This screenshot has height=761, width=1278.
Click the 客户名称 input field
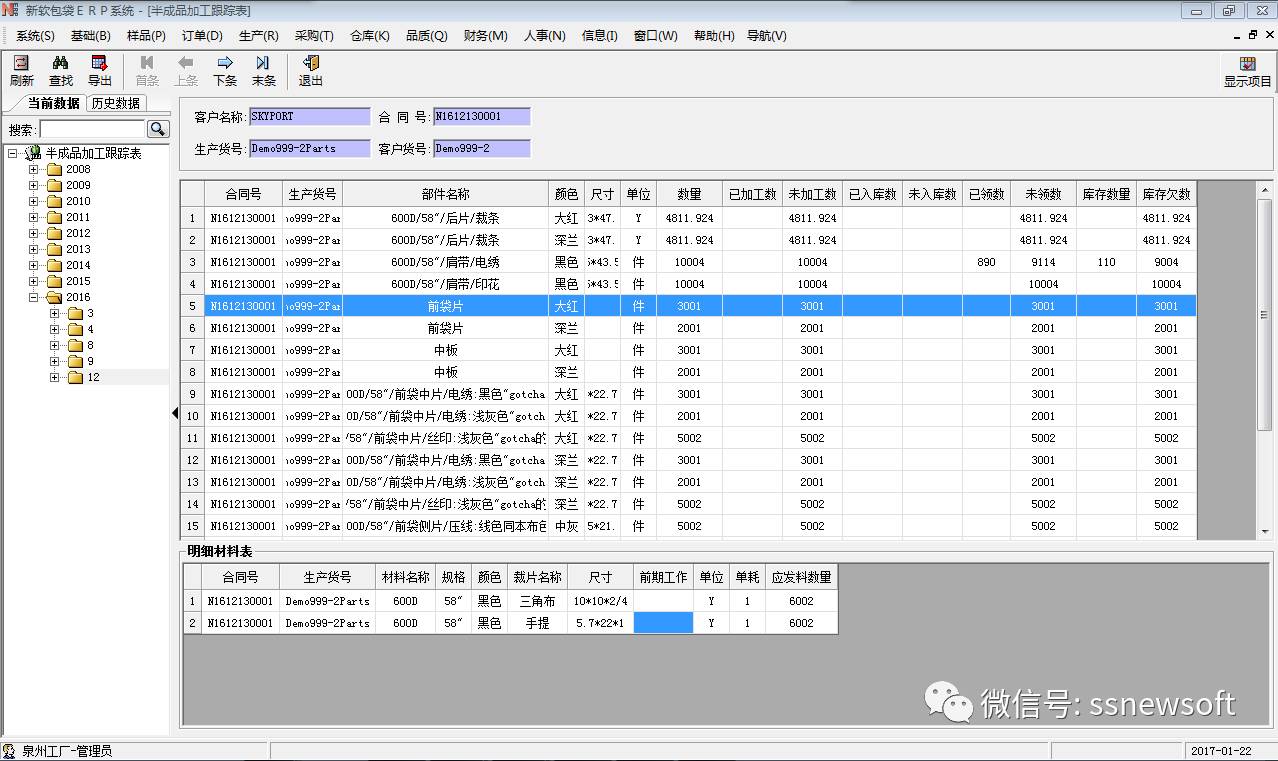[308, 117]
